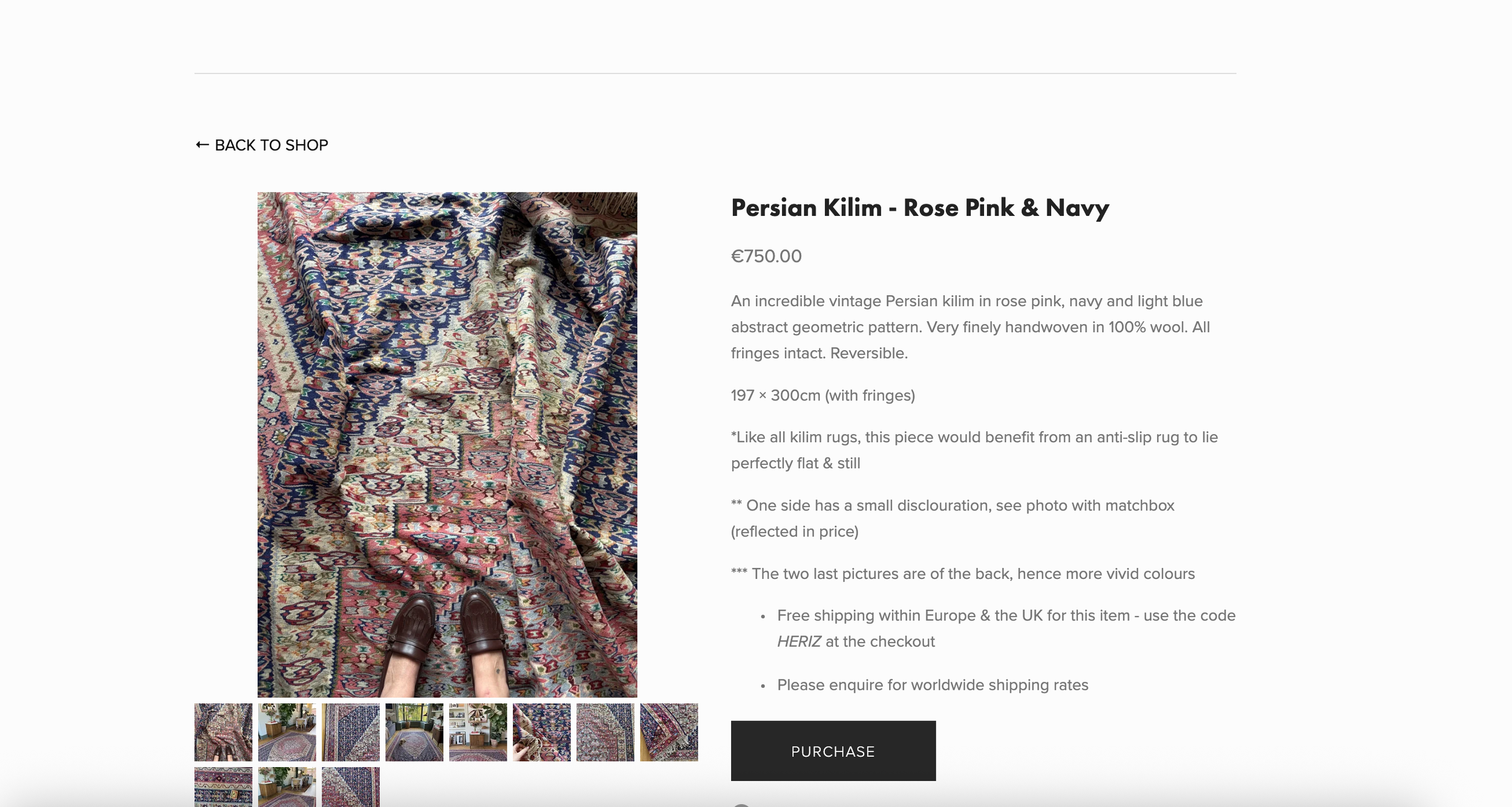1512x807 pixels.
Task: Go back via the BACK TO SHOP link
Action: (262, 145)
